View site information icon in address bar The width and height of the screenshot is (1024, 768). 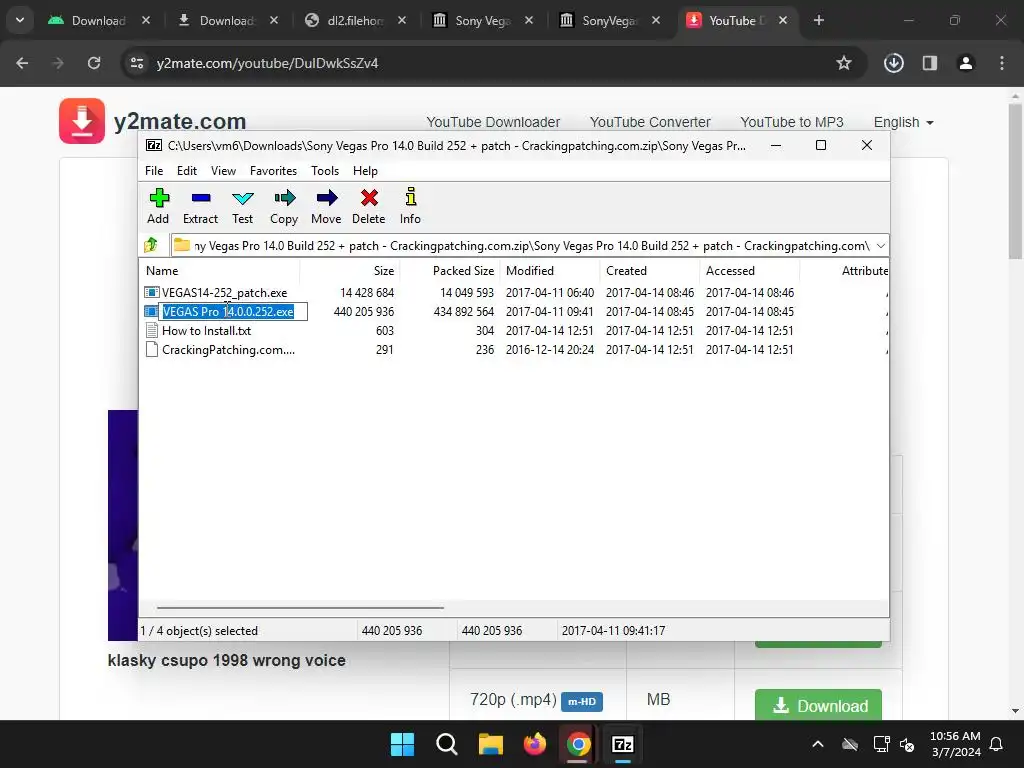tap(137, 63)
